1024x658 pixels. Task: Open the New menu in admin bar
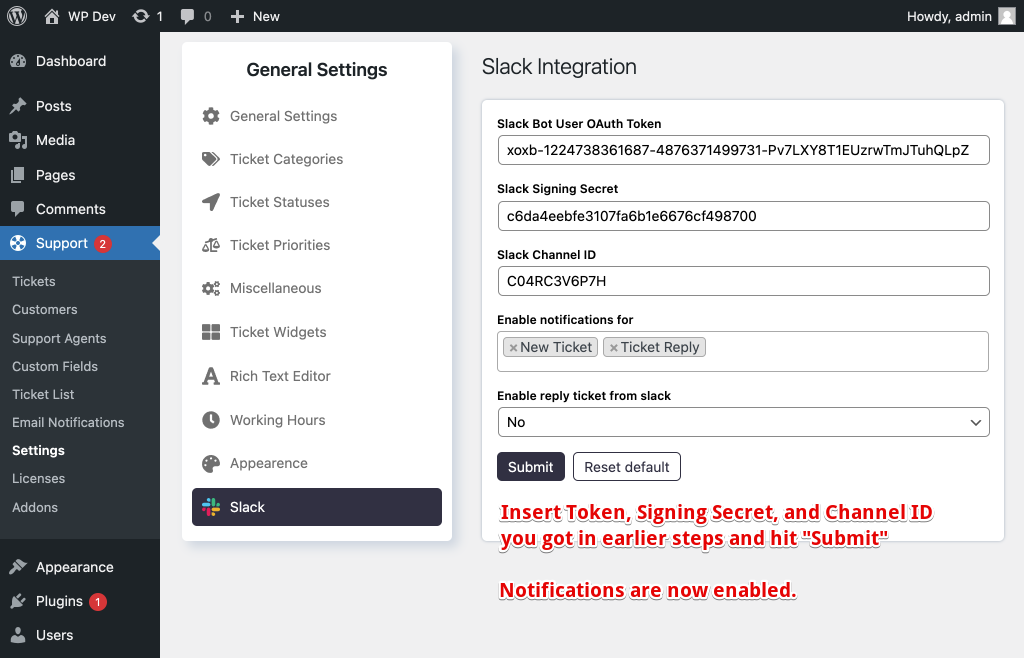(255, 16)
